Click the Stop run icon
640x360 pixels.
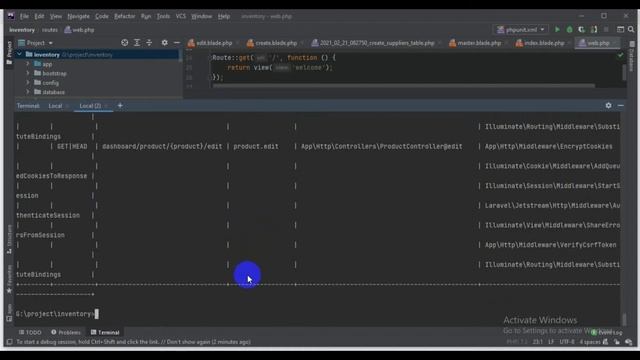click(x=606, y=30)
